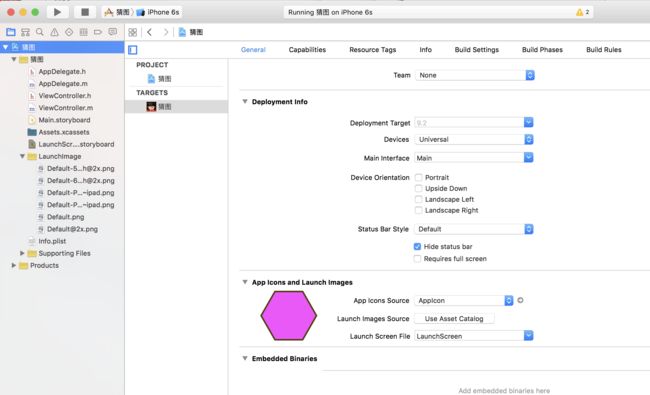650x395 pixels.
Task: Expand the Supporting Files folder
Action: point(22,253)
